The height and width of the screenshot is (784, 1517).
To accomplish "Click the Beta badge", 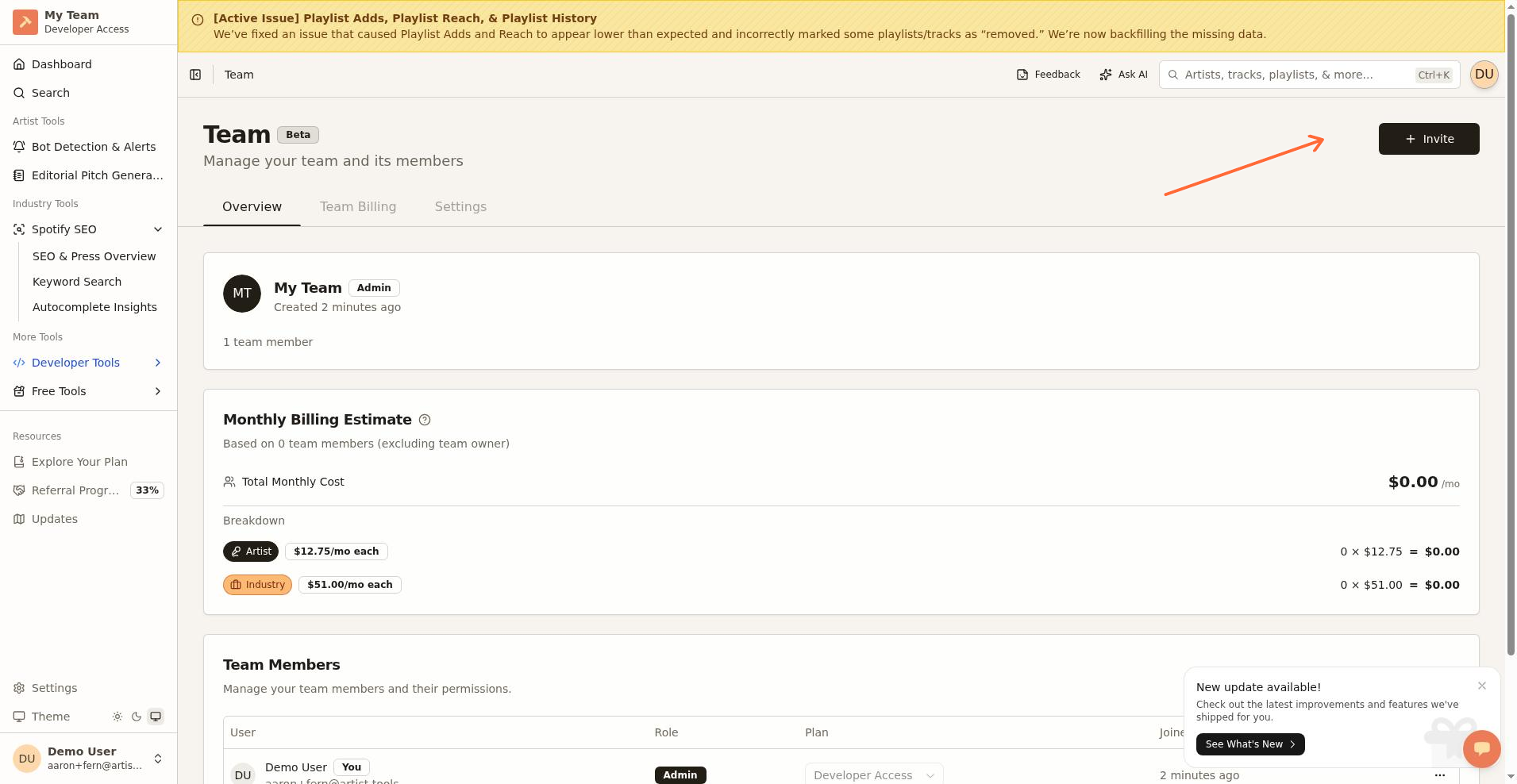I will 298,135.
